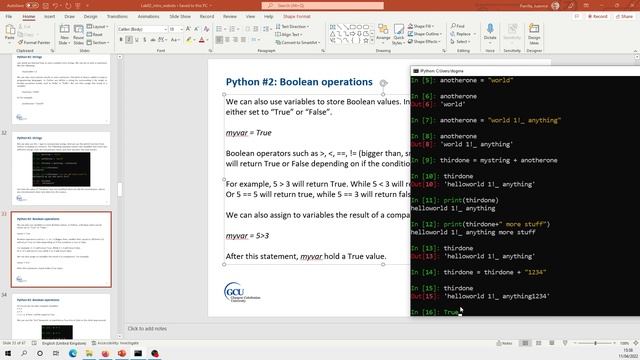Open the Change Case dropdown
This screenshot has height=360, width=640.
click(x=176, y=40)
